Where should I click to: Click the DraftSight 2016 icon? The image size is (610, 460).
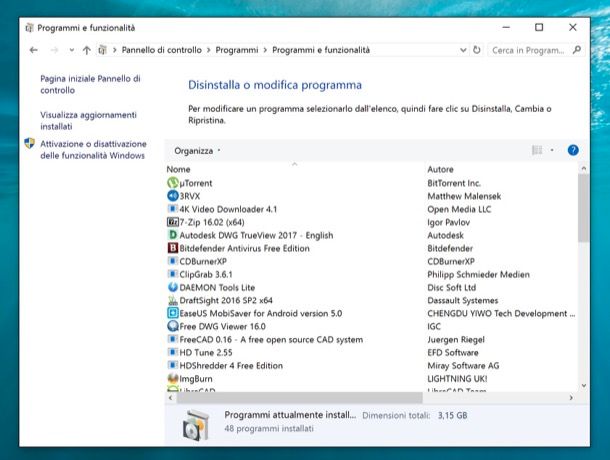(173, 300)
